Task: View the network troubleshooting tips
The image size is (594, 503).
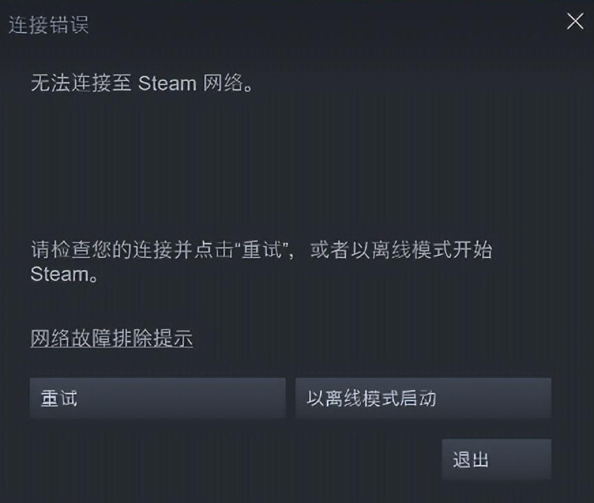Action: click(x=111, y=338)
